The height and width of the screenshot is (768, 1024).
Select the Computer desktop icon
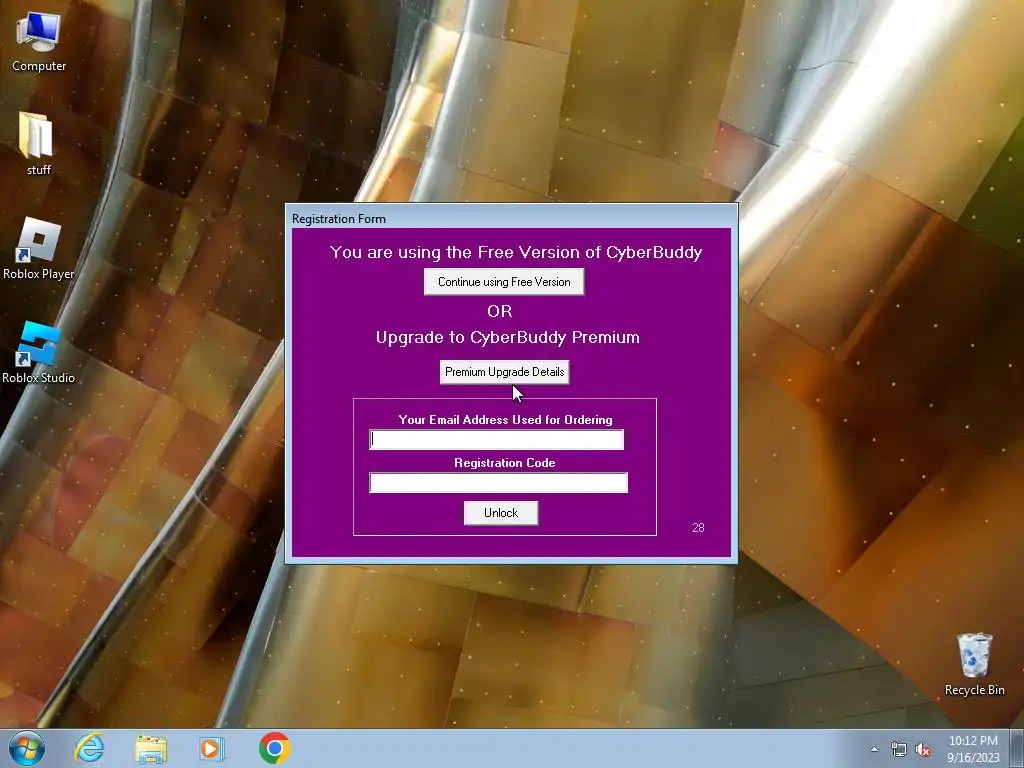(x=39, y=42)
